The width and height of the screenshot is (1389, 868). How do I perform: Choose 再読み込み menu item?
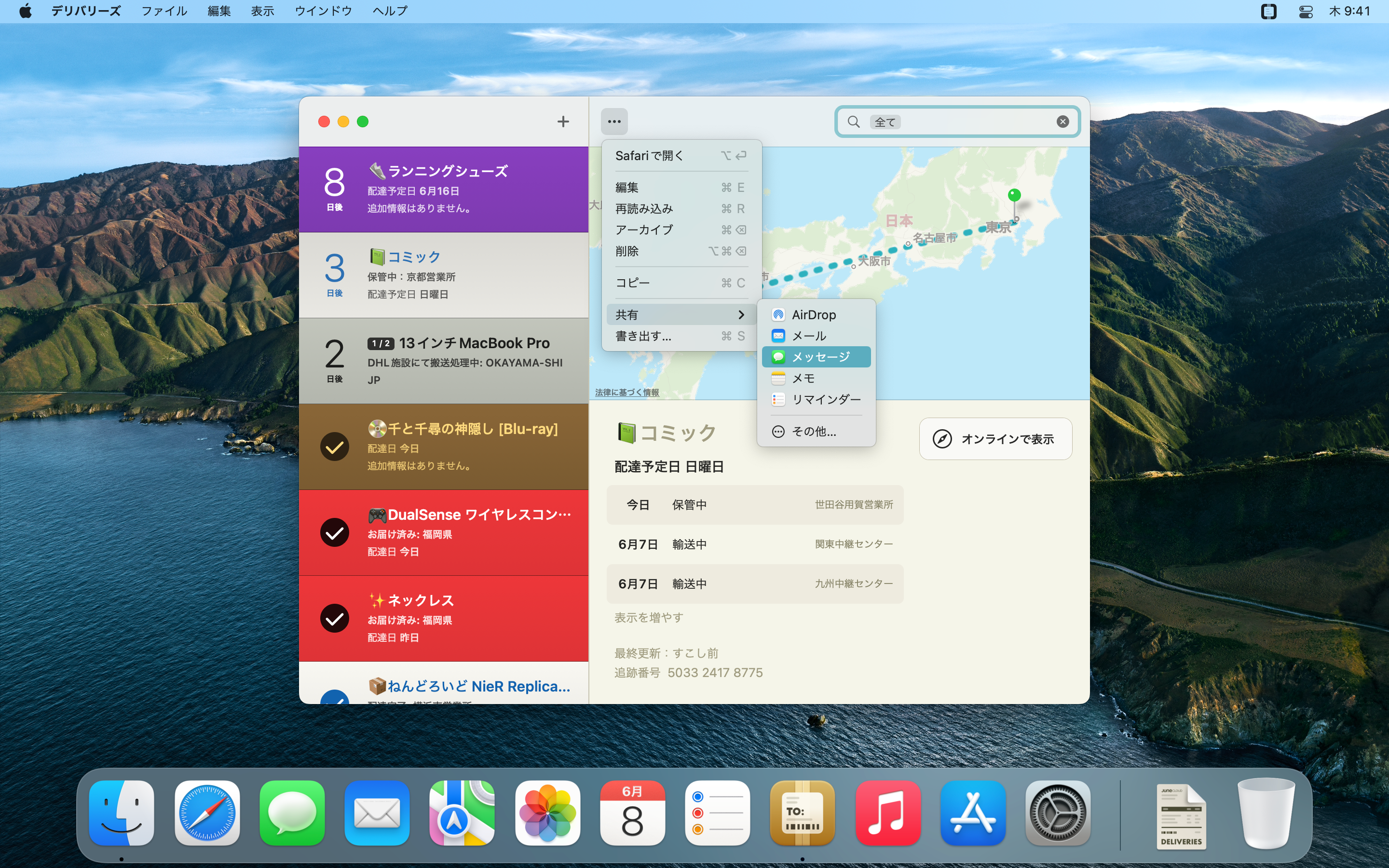(681, 208)
